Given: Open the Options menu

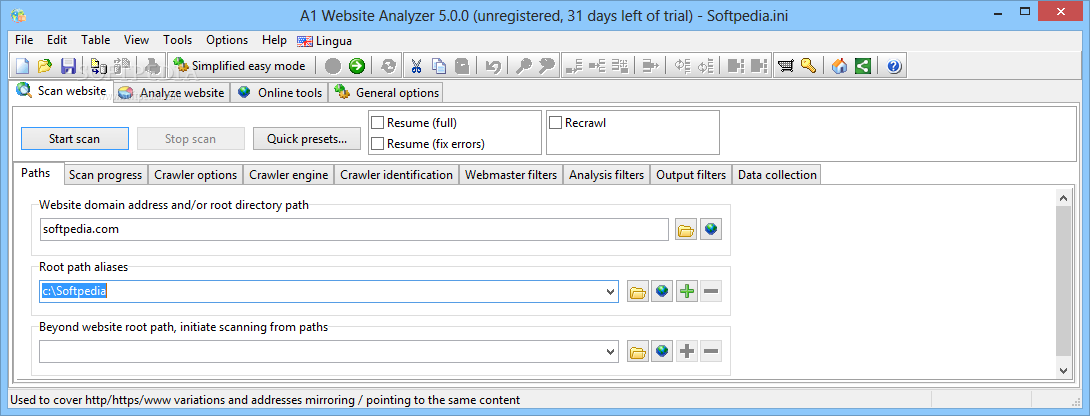Looking at the screenshot, I should (227, 40).
